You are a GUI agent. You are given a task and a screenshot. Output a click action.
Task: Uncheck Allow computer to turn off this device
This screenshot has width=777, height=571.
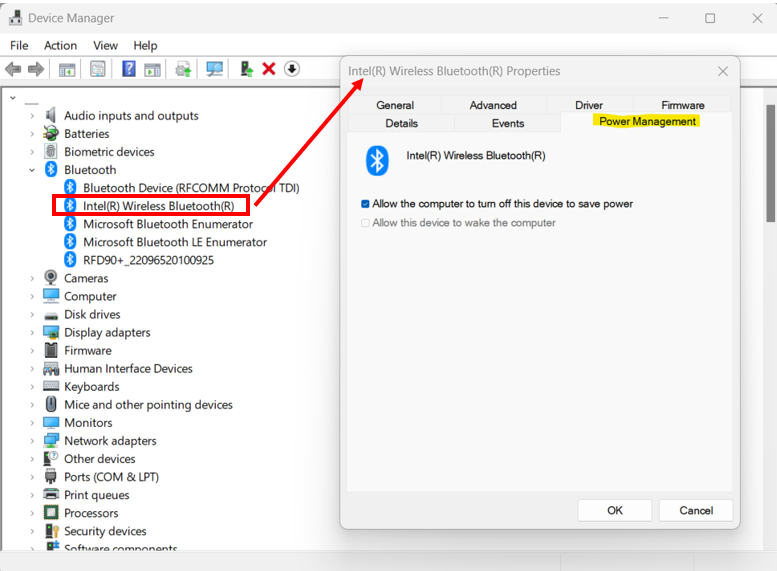(365, 204)
